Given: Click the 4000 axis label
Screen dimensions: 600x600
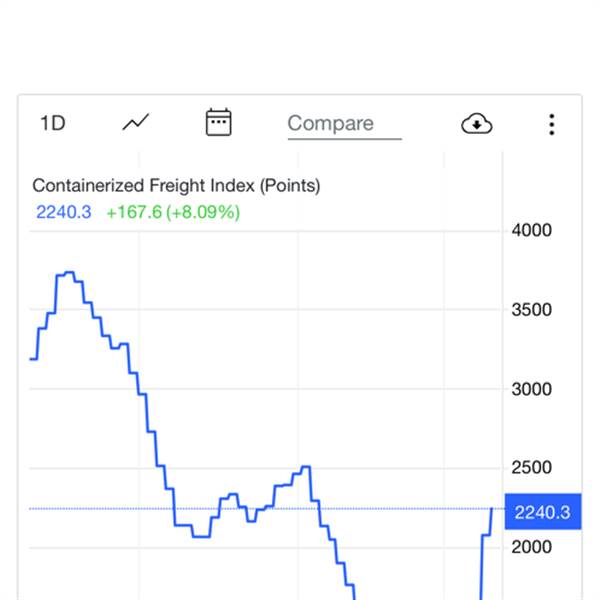Looking at the screenshot, I should pyautogui.click(x=532, y=230).
